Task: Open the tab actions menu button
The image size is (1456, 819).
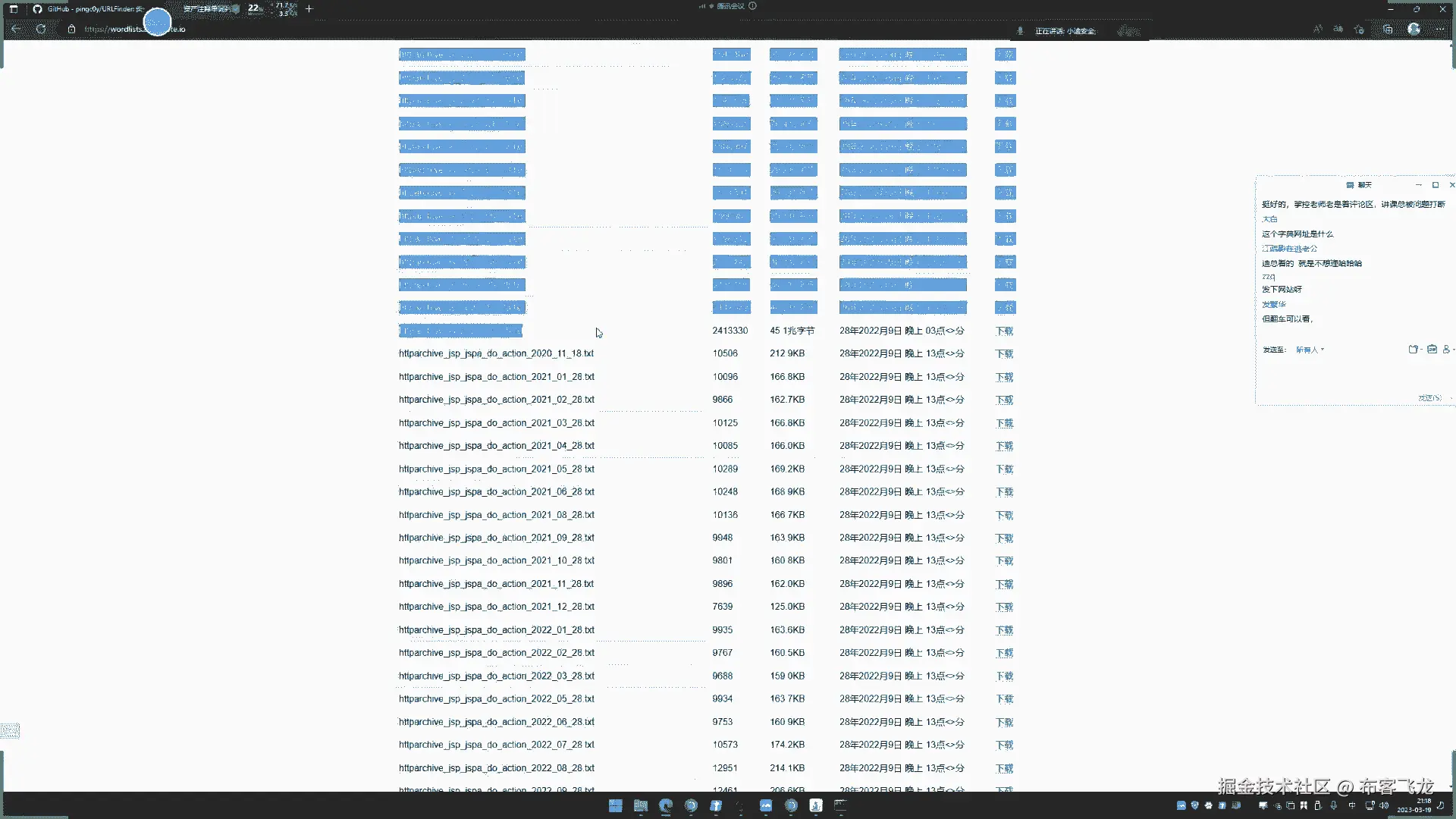Action: (x=13, y=9)
